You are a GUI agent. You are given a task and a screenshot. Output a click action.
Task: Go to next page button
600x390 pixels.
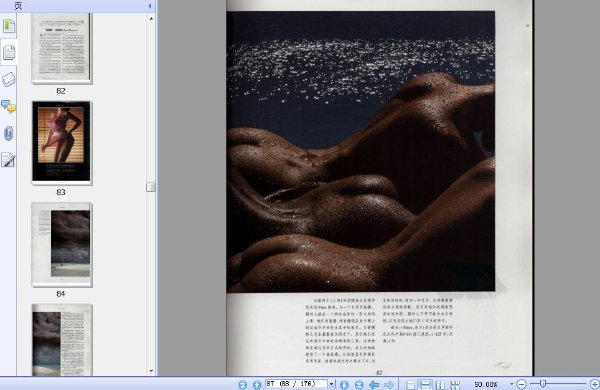tap(344, 385)
